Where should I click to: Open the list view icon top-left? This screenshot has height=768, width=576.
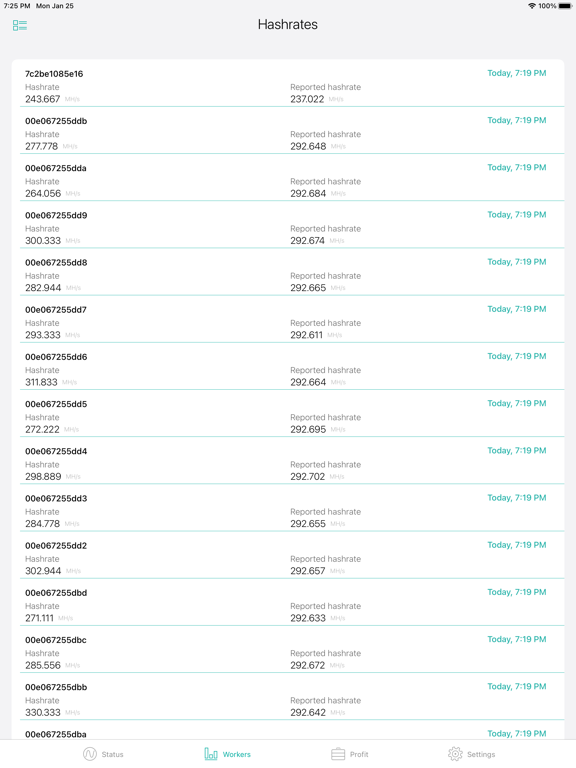click(x=20, y=25)
